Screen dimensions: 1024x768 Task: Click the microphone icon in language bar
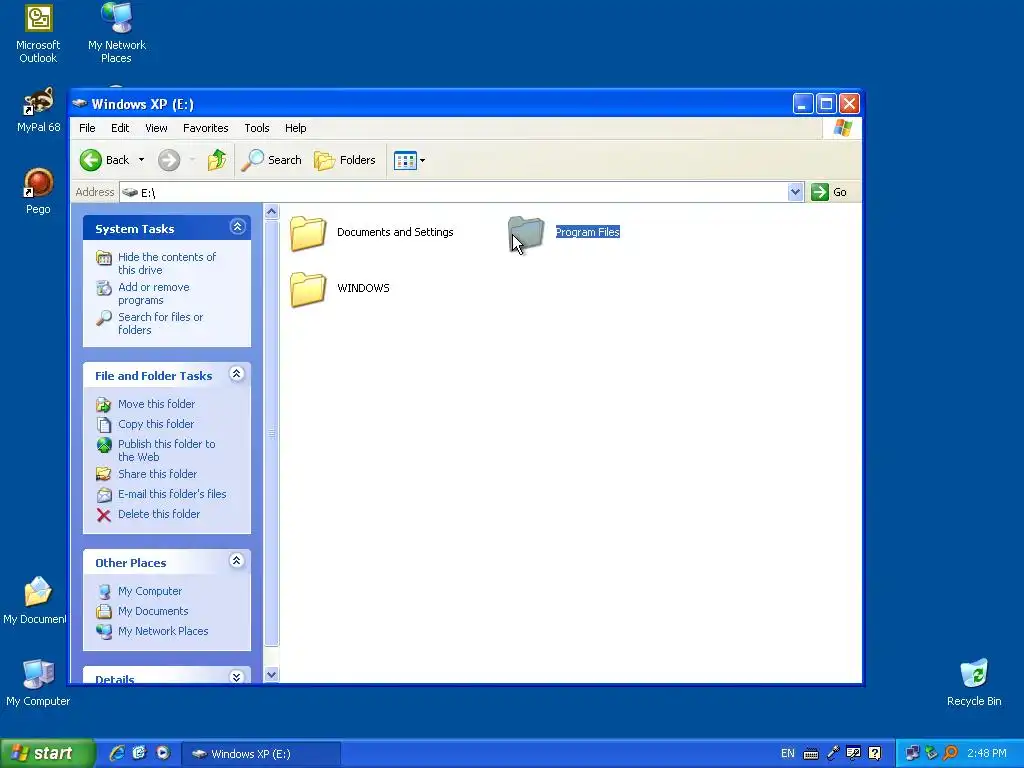833,754
